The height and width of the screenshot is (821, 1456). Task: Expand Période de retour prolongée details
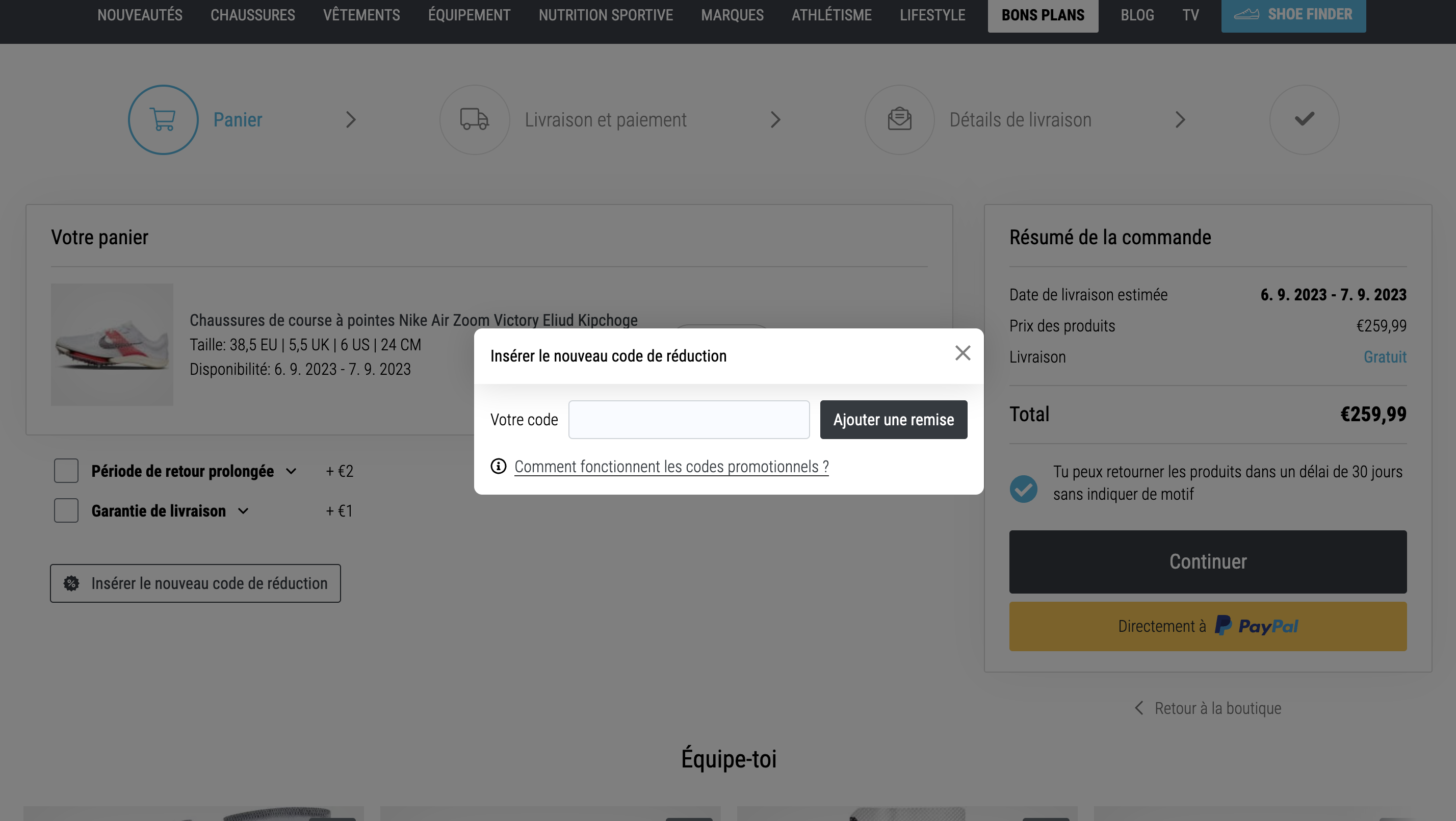[x=291, y=471]
